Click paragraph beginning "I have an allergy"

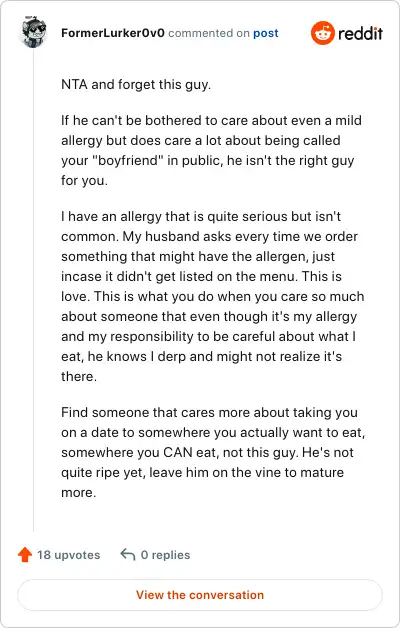[x=213, y=296]
